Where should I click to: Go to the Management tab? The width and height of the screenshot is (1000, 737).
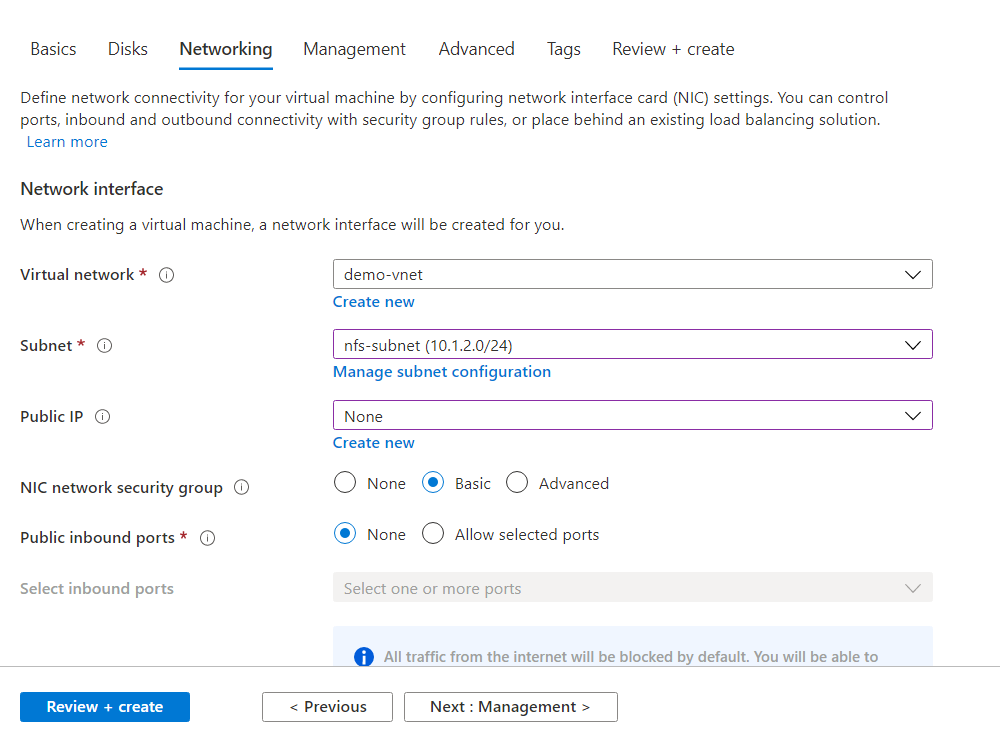tap(354, 49)
